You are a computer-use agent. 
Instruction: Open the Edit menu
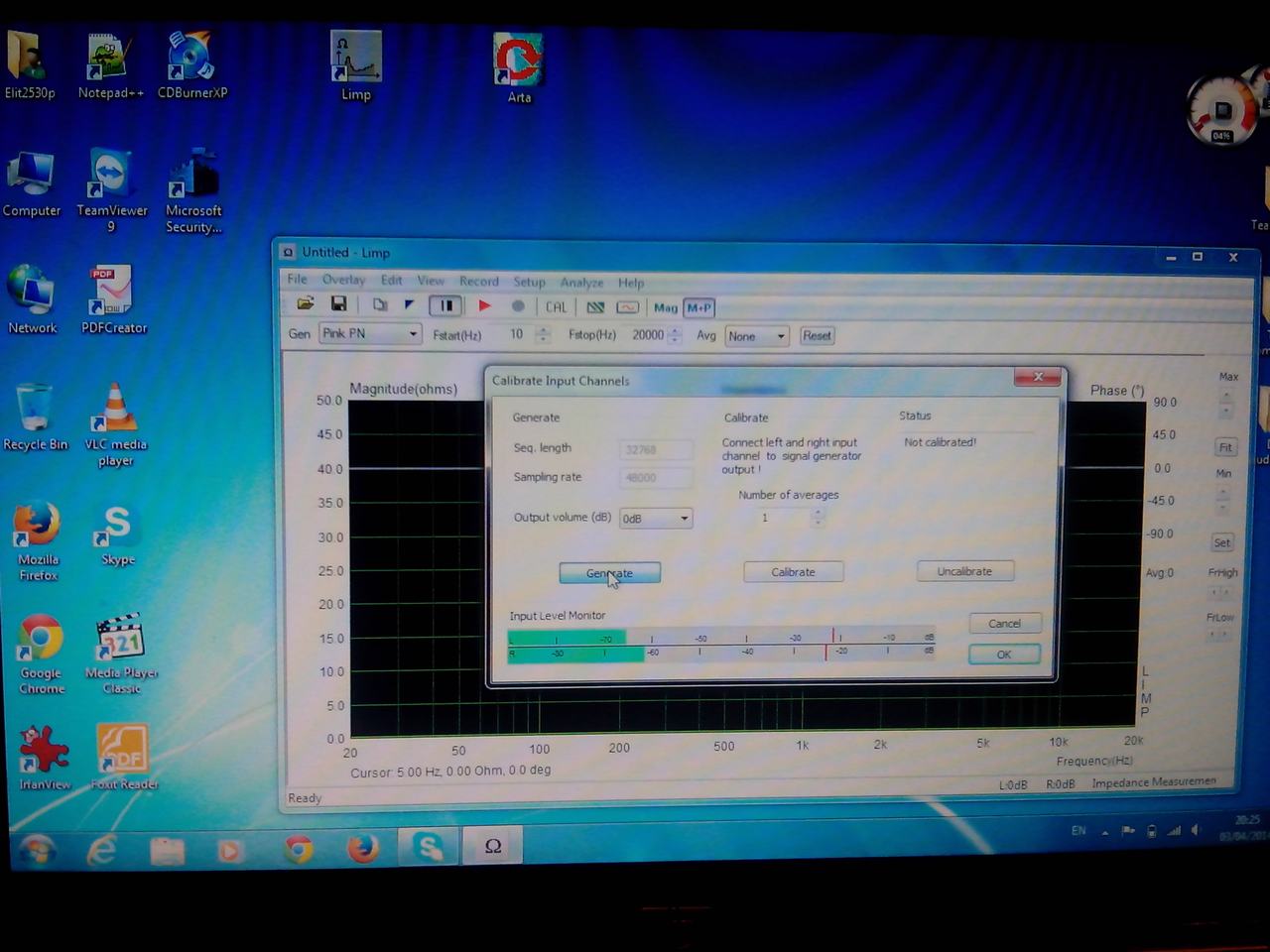pos(392,280)
